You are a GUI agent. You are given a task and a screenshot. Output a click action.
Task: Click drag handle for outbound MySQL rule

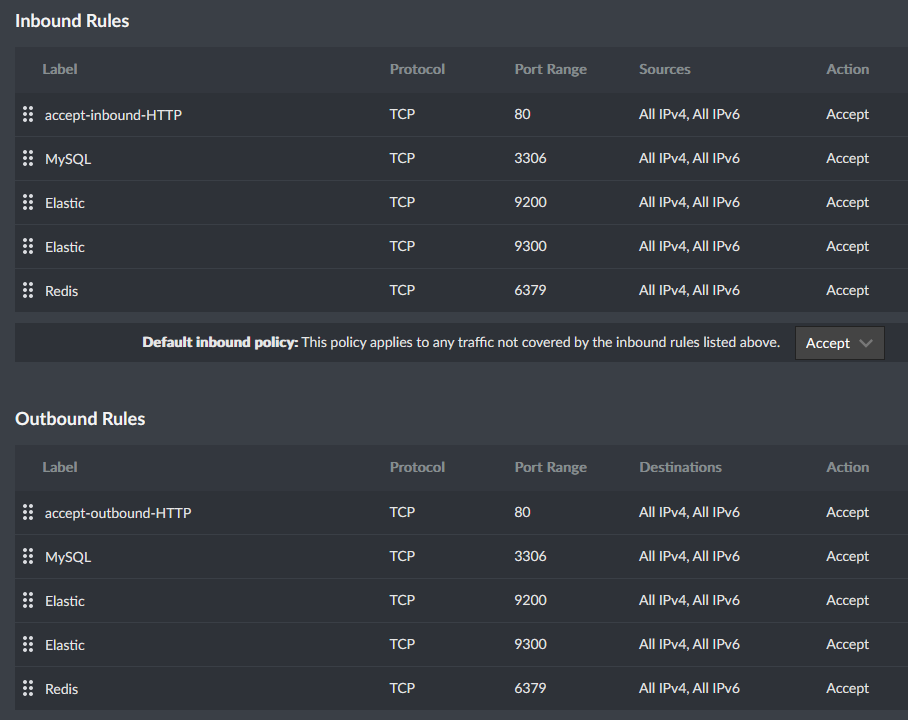(x=28, y=556)
